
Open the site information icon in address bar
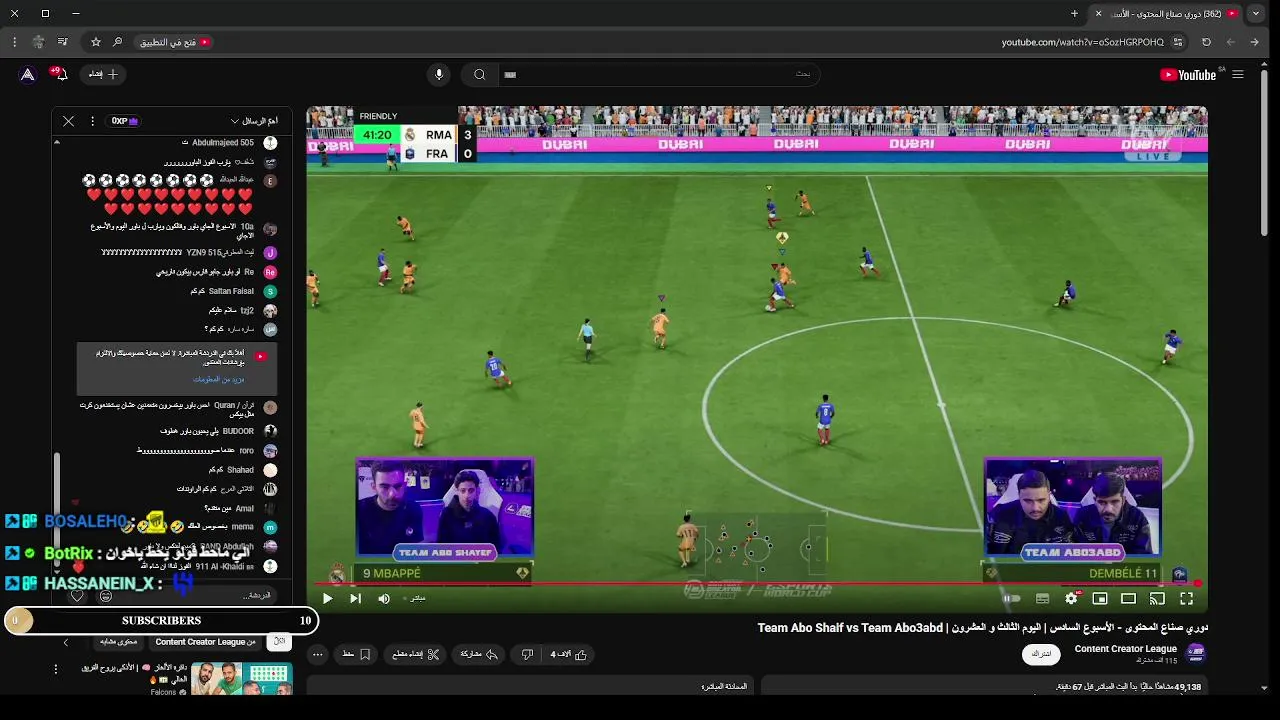click(x=1178, y=42)
